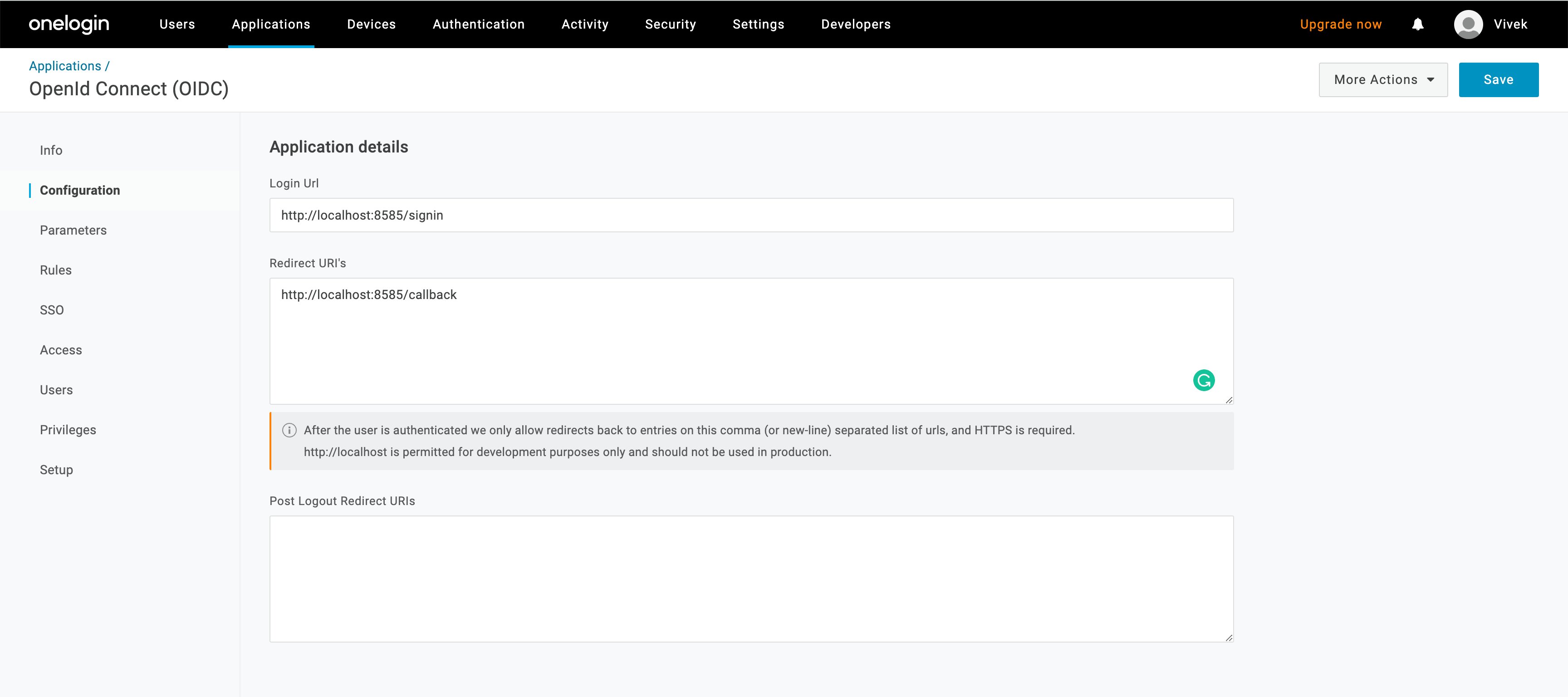Open the Security menu
Viewport: 1568px width, 697px height.
(670, 25)
